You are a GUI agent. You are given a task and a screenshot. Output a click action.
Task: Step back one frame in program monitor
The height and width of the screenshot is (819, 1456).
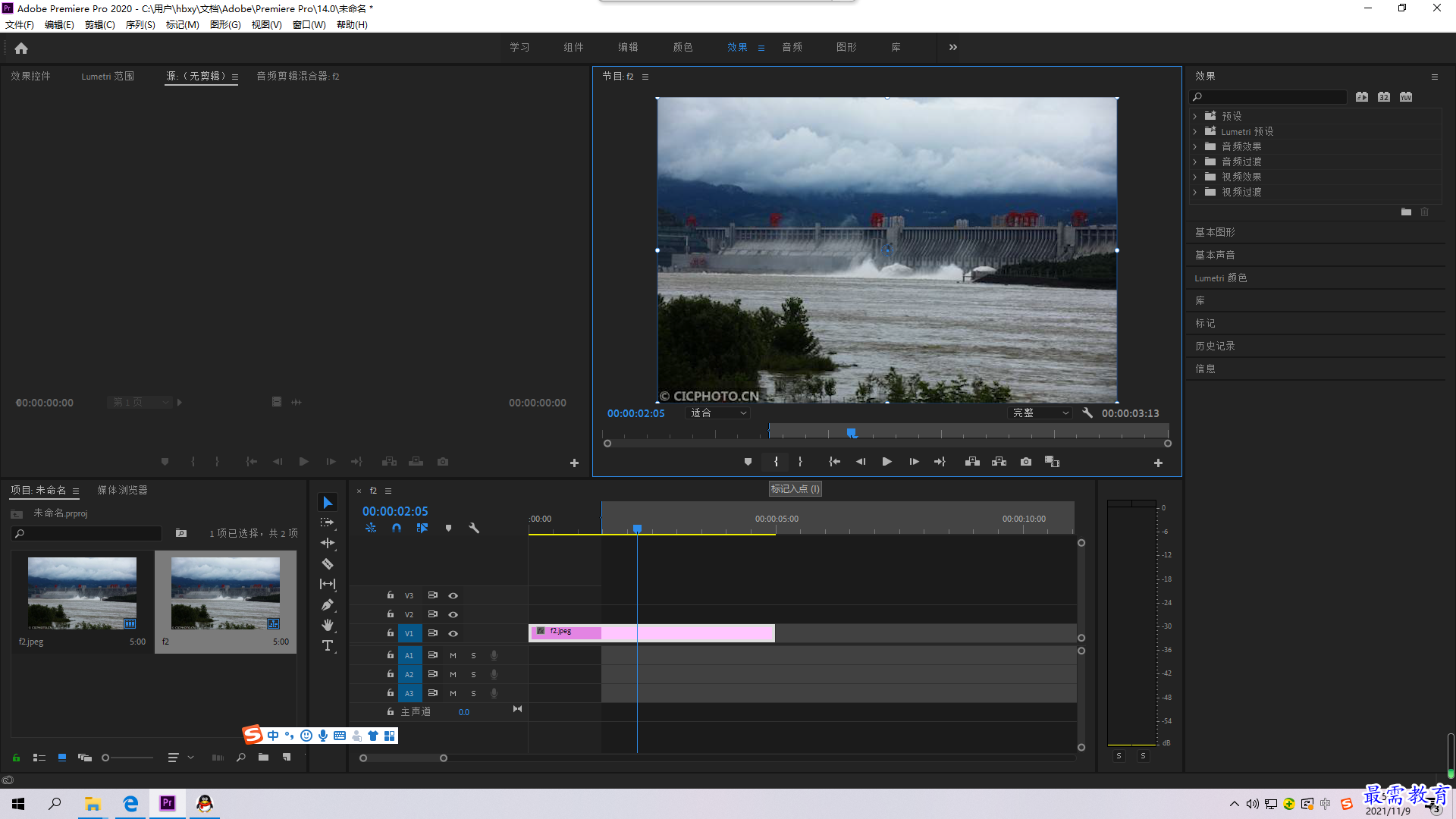861,462
